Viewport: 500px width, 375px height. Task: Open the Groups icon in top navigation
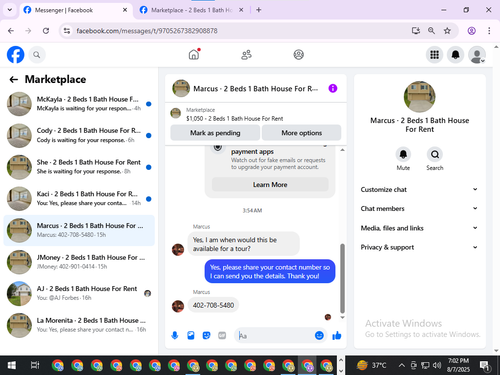point(298,55)
